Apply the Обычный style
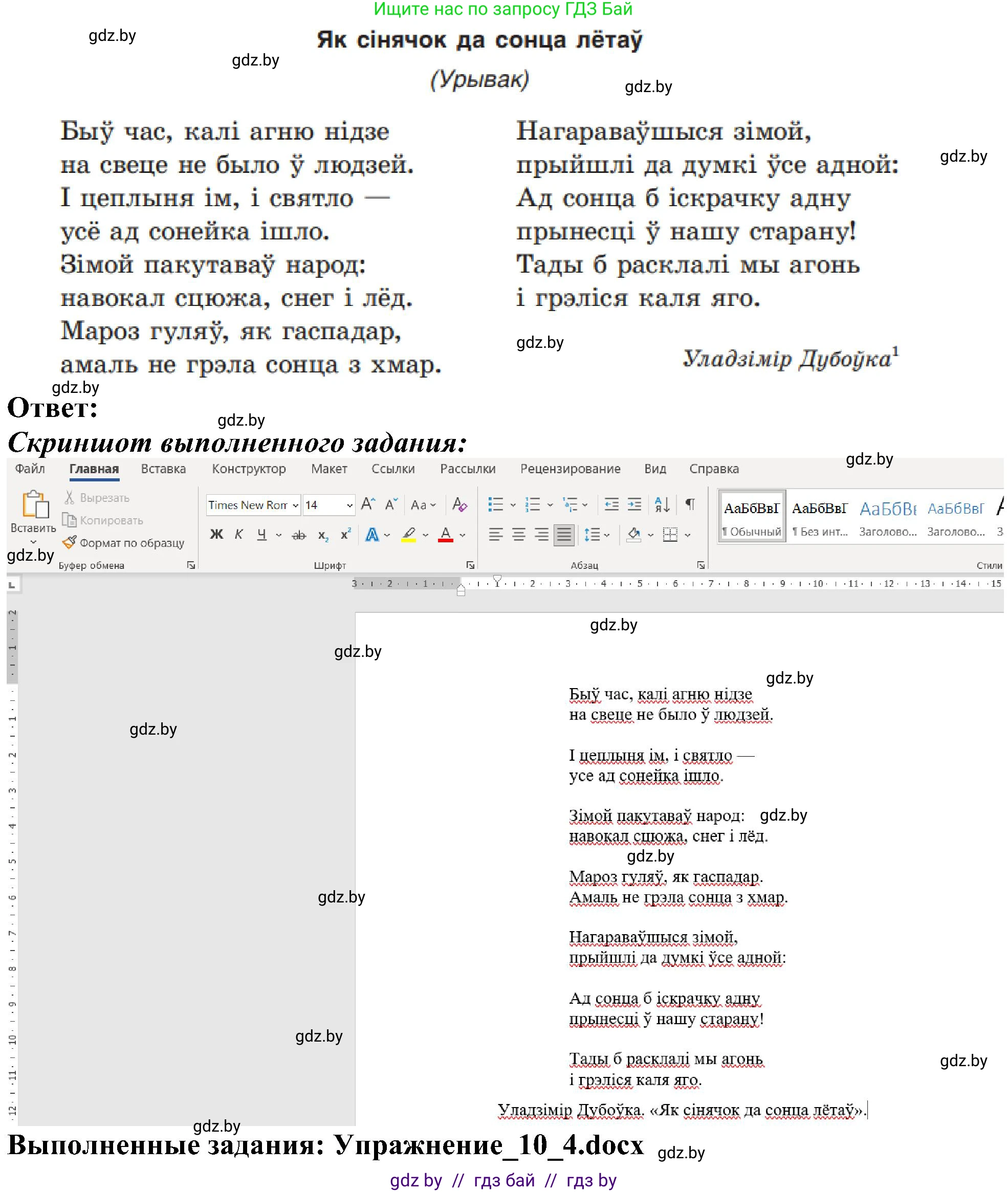Viewport: 1008px width, 1192px height. [752, 517]
